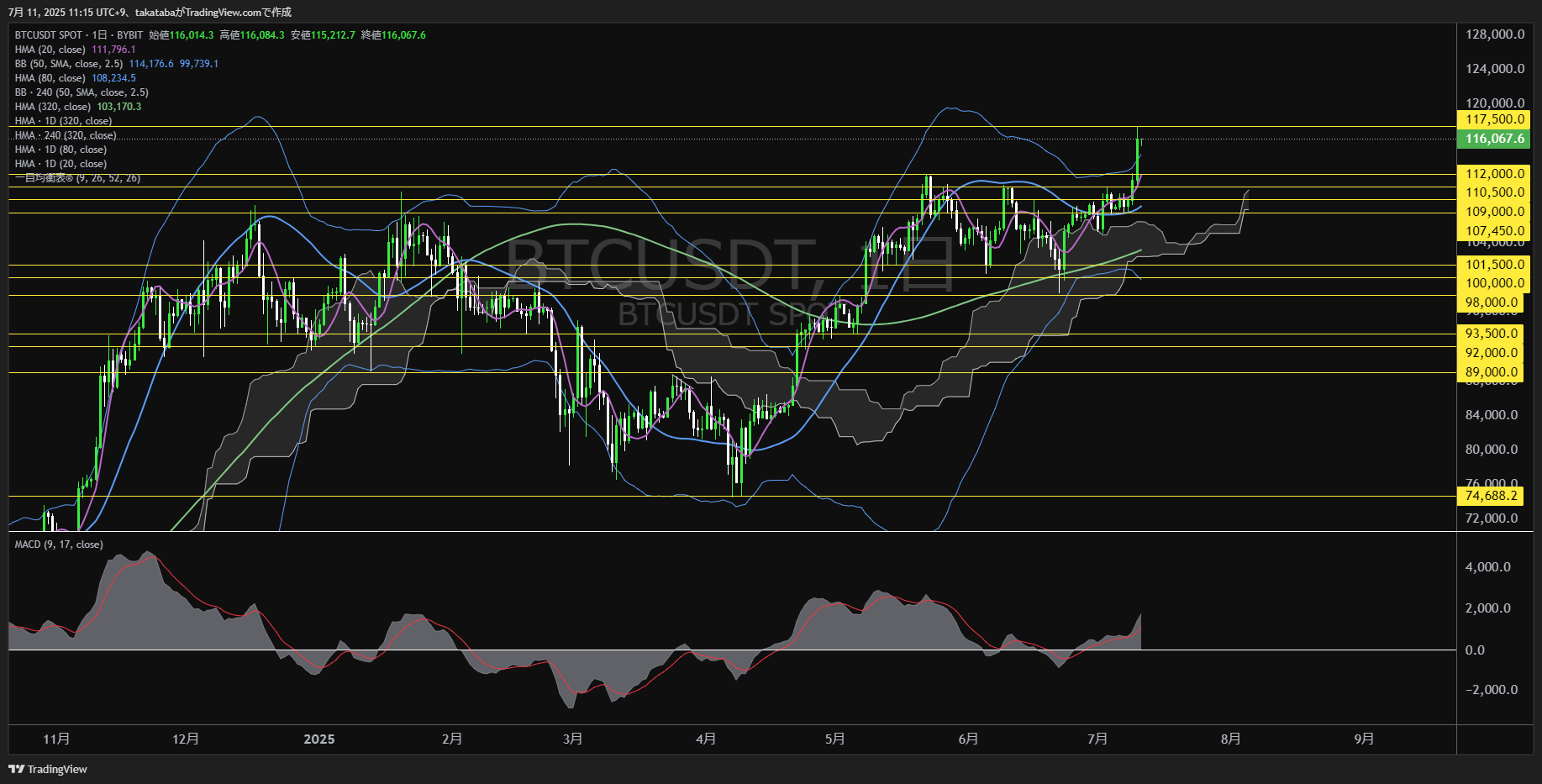Click the 98,000.0 price level label
The height and width of the screenshot is (784, 1542).
(1491, 303)
